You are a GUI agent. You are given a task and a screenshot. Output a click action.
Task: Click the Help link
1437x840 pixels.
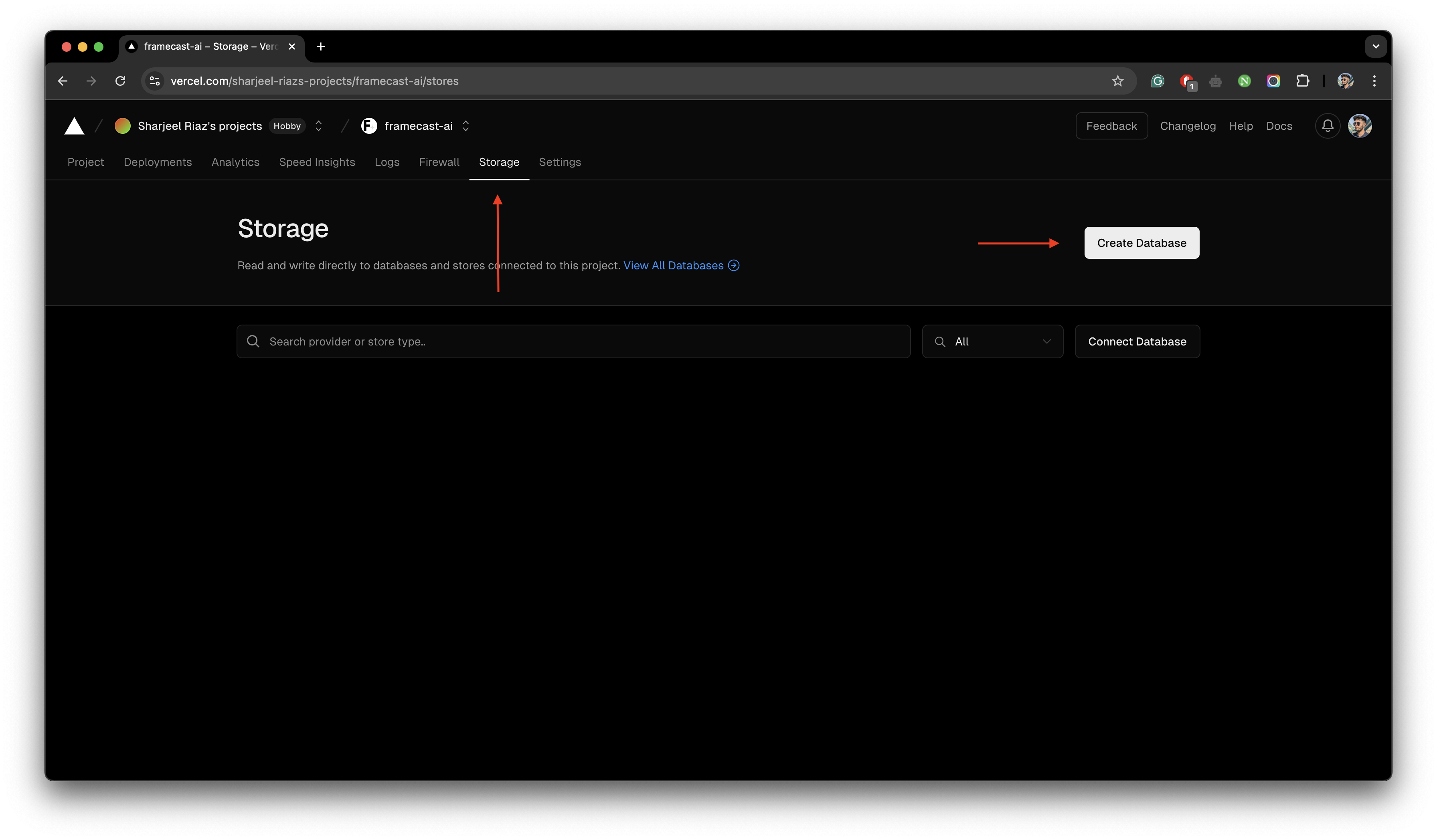click(x=1241, y=126)
